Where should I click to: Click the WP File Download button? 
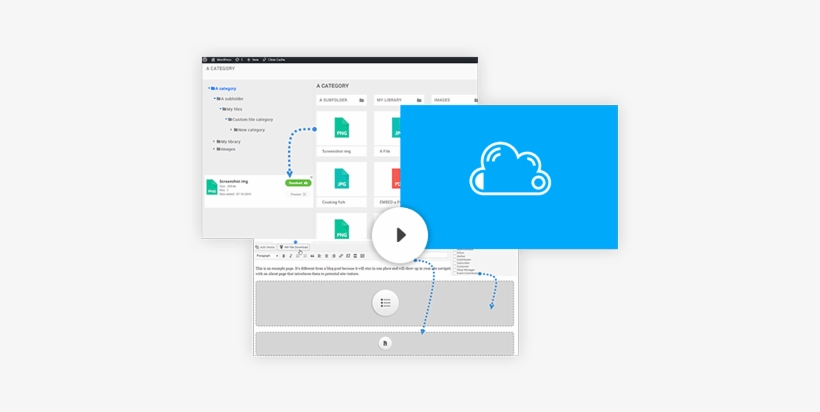[x=295, y=246]
